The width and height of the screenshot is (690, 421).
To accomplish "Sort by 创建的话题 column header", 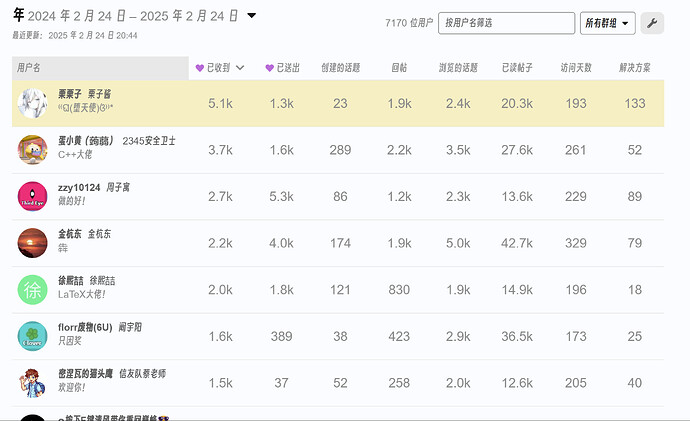I will click(x=340, y=68).
